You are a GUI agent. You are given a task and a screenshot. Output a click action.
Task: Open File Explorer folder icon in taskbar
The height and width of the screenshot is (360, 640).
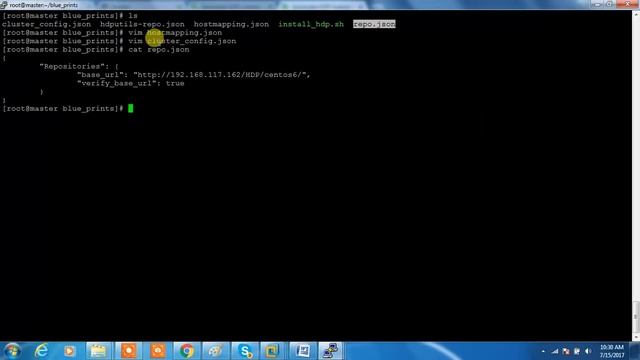pos(98,351)
